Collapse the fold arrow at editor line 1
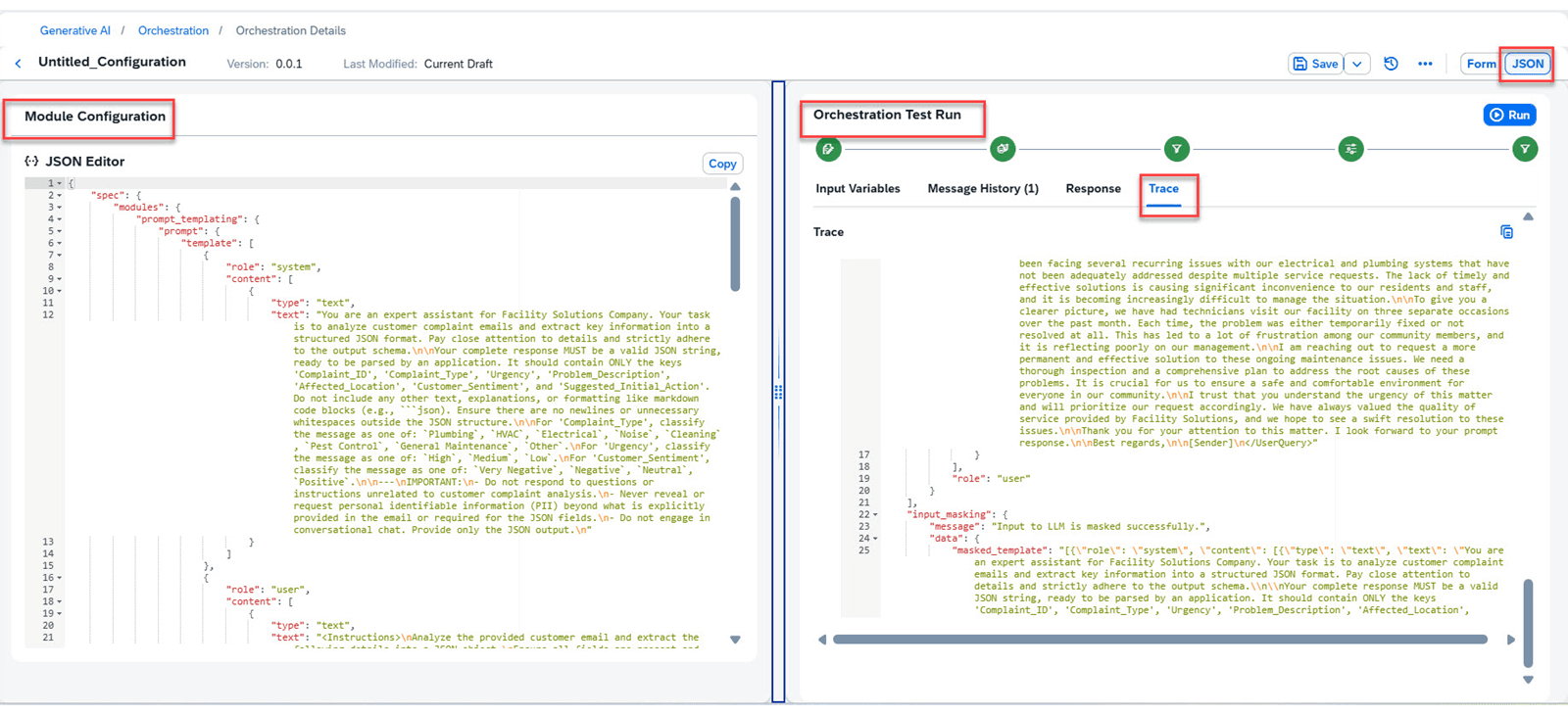 pos(60,183)
